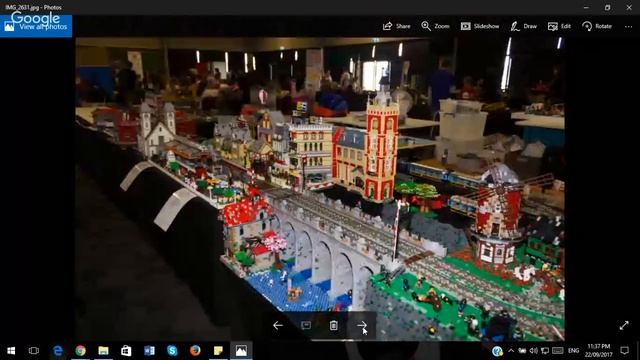Enter full screen with diagonal arrows icon

[624, 325]
